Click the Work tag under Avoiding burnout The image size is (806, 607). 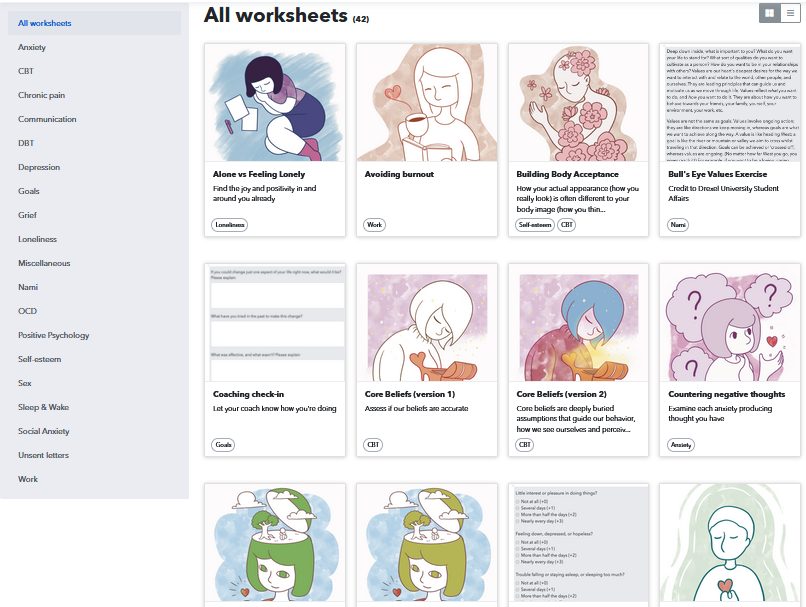(374, 225)
